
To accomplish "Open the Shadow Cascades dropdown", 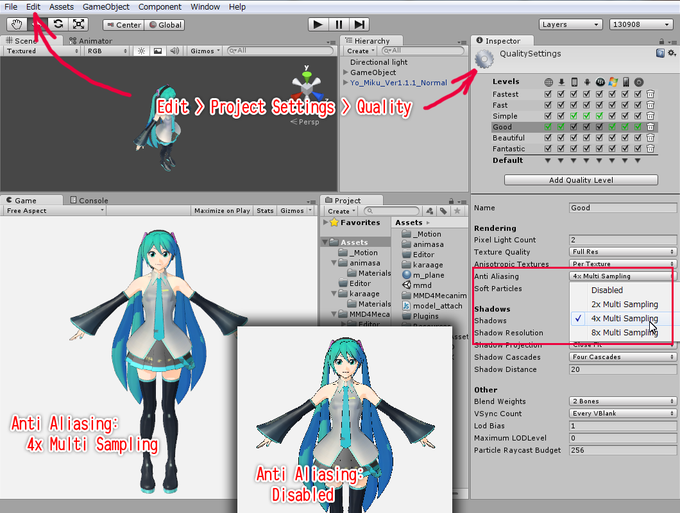I will 623,357.
